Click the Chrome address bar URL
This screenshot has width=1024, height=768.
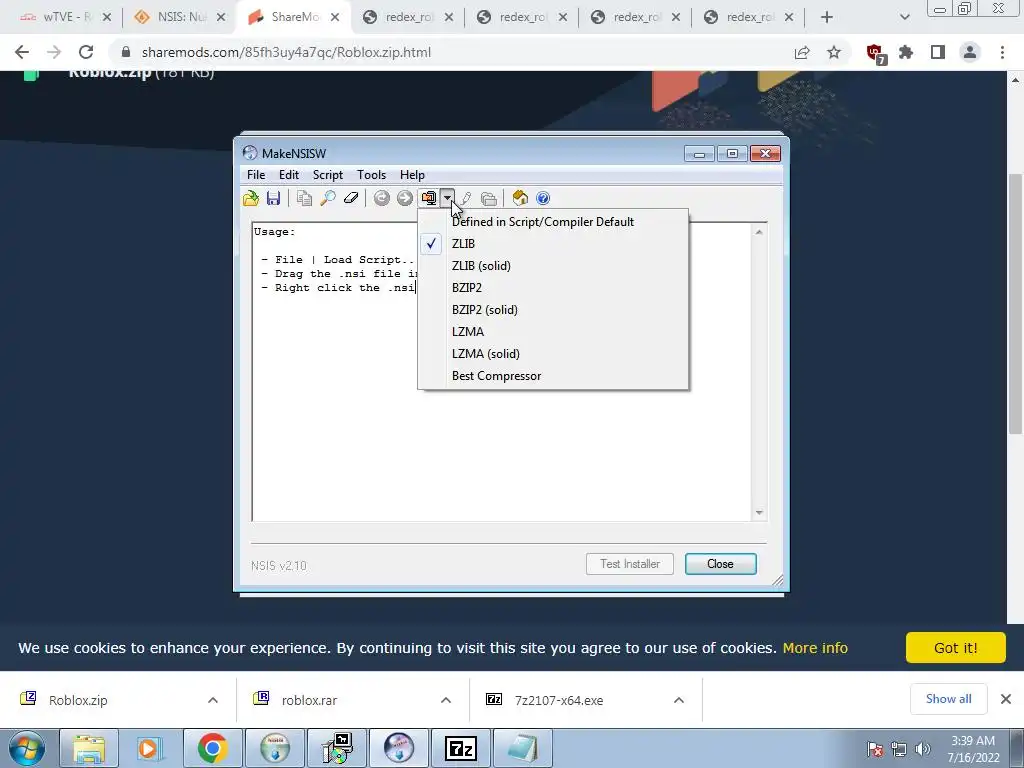286,52
